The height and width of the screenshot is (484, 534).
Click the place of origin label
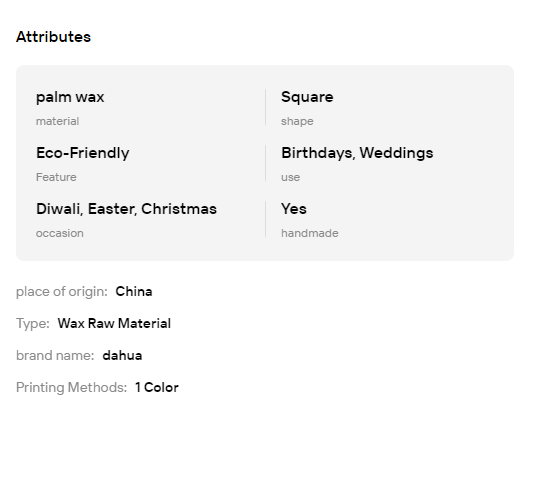tap(62, 292)
